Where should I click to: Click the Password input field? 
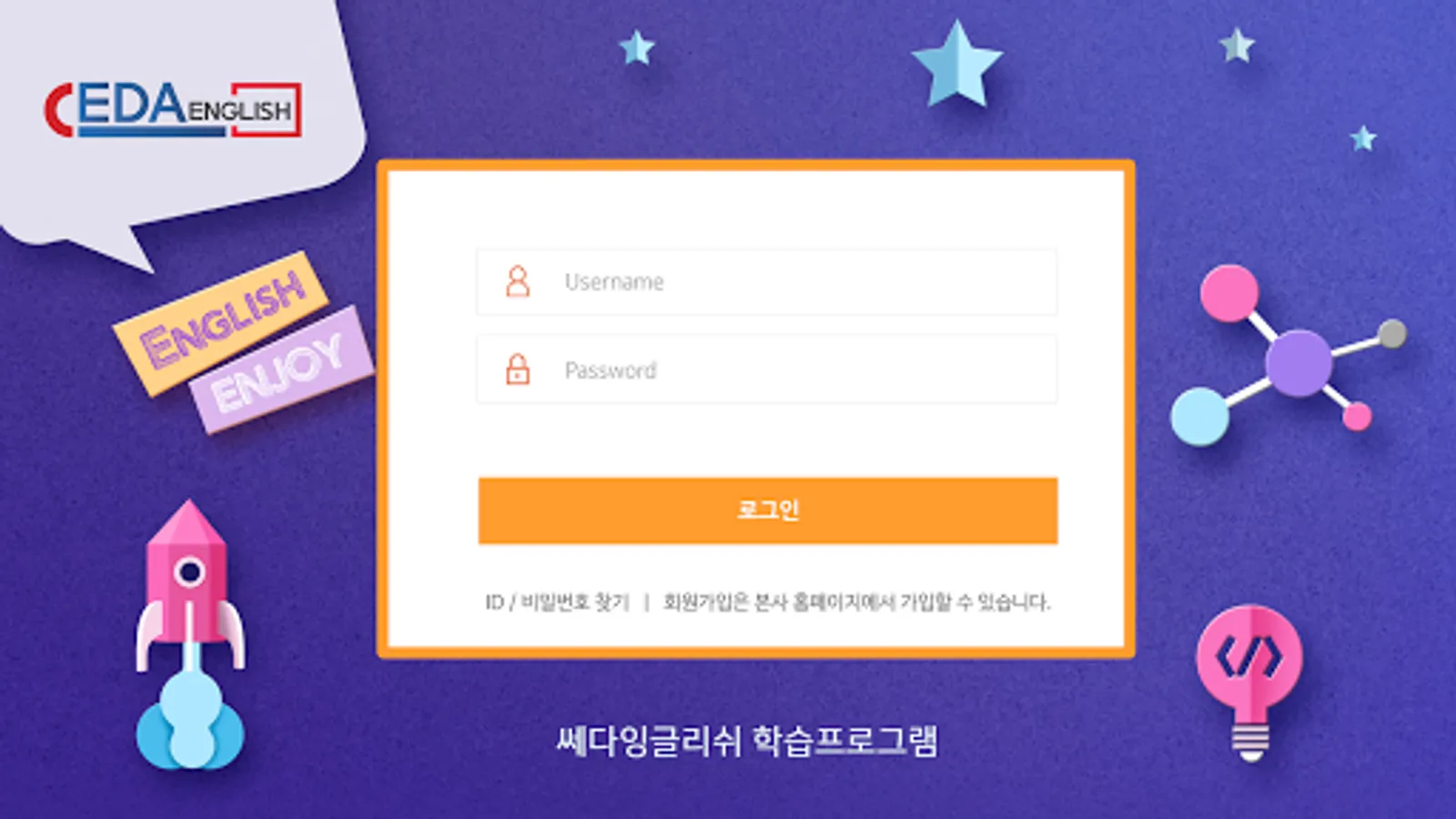(767, 369)
